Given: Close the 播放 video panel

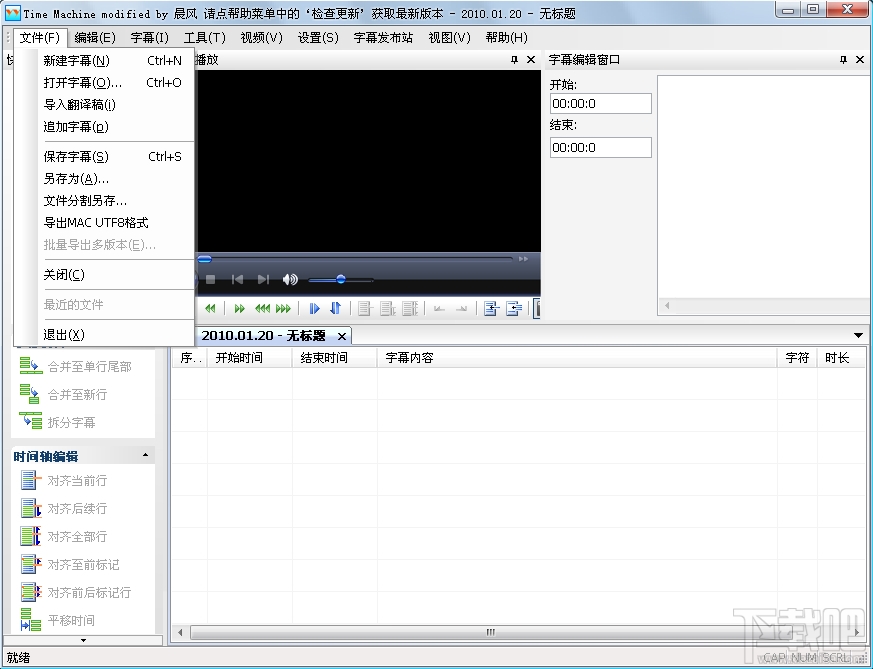Looking at the screenshot, I should click(x=531, y=60).
